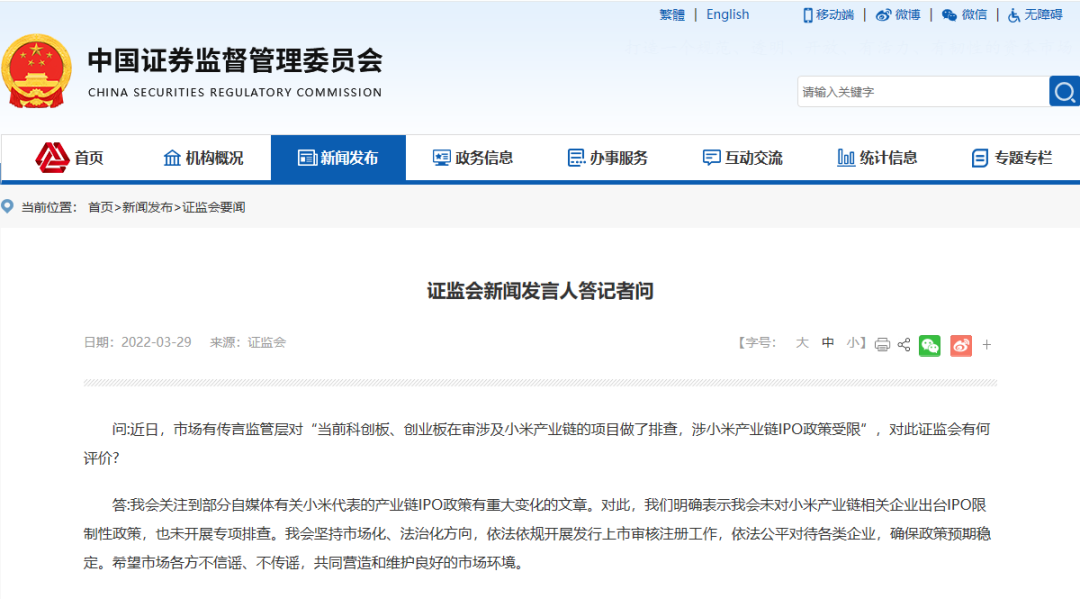Select 新闻发布 navigation tab

click(338, 158)
